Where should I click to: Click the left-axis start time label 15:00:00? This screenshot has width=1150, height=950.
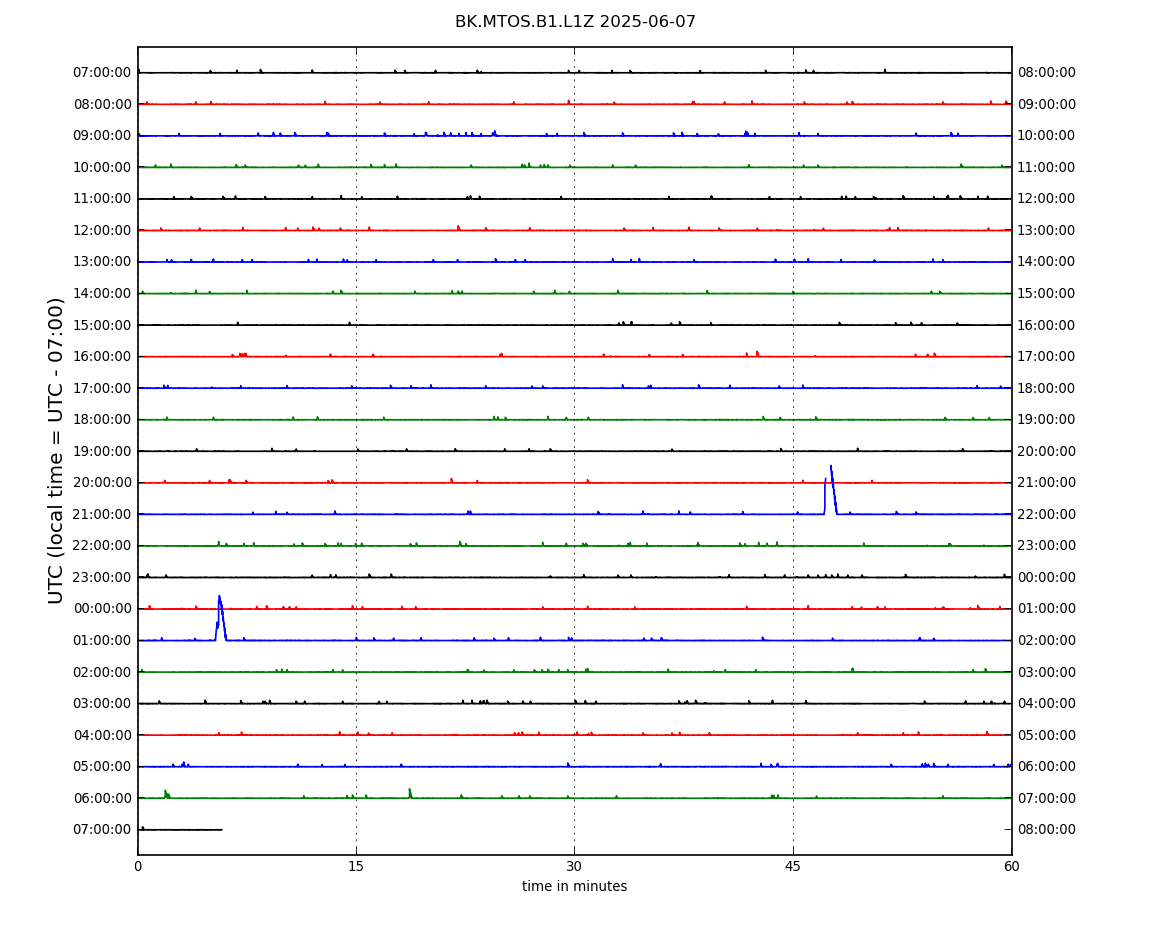tap(103, 325)
